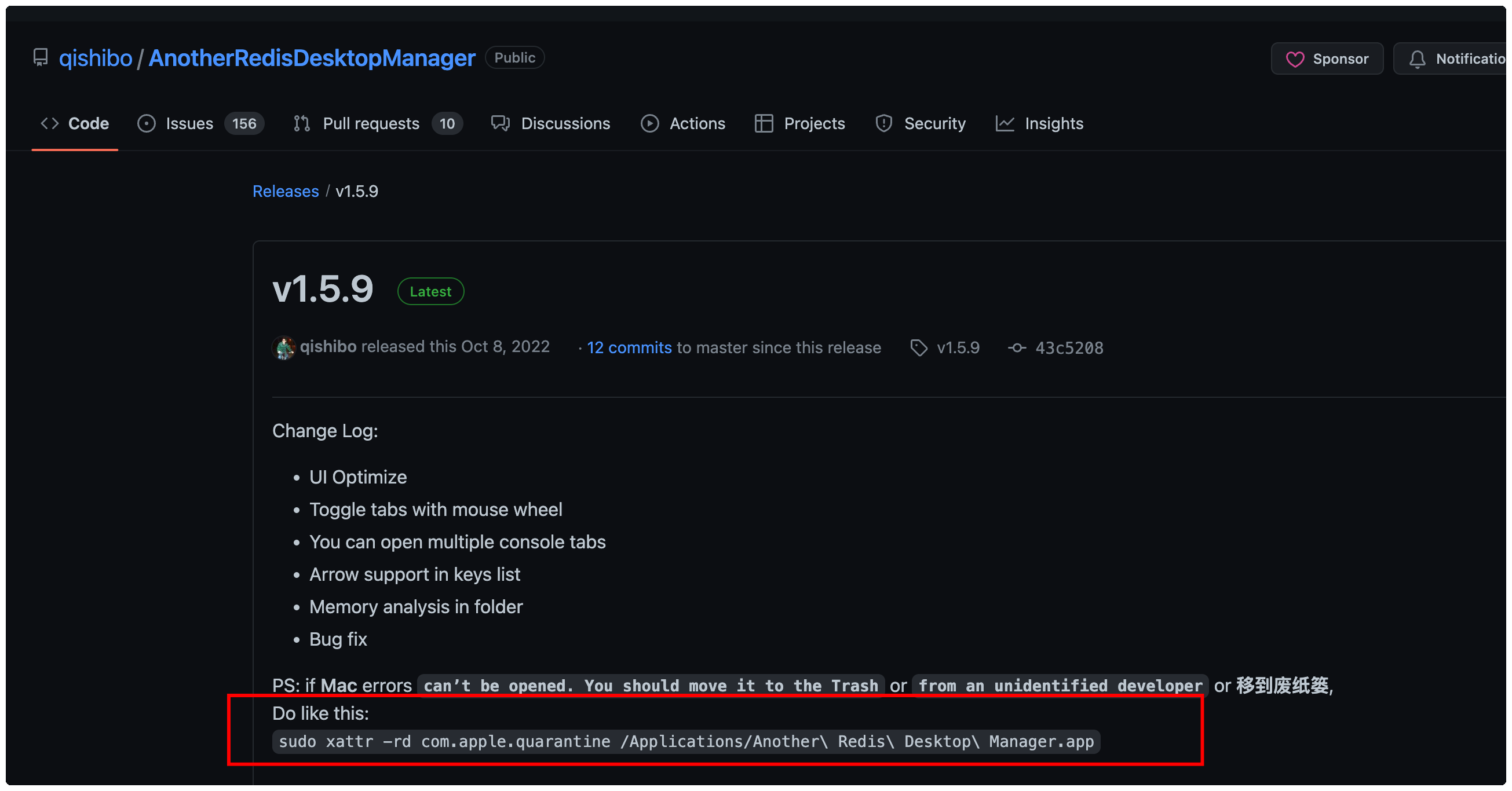Open the qishibo username link
This screenshot has height=791, width=1512.
click(x=328, y=346)
